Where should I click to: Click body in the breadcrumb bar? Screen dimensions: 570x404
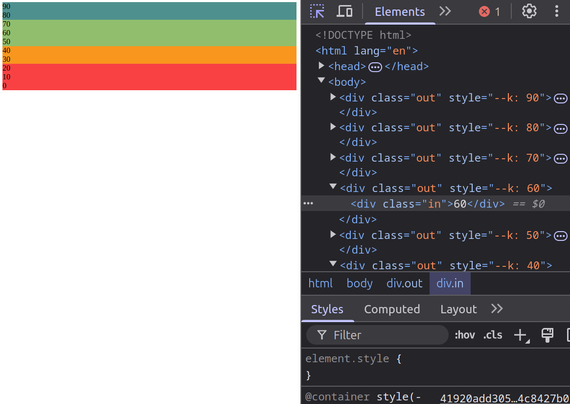click(360, 283)
